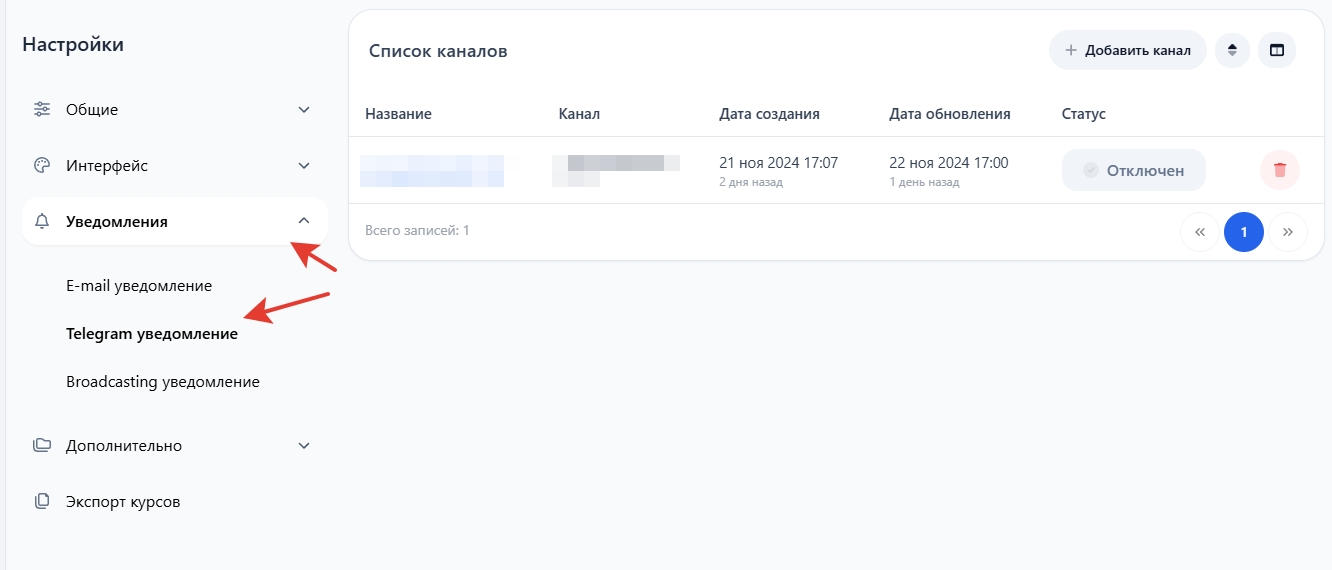Image resolution: width=1332 pixels, height=570 pixels.
Task: Expand the Общие section chevron
Action: (304, 109)
